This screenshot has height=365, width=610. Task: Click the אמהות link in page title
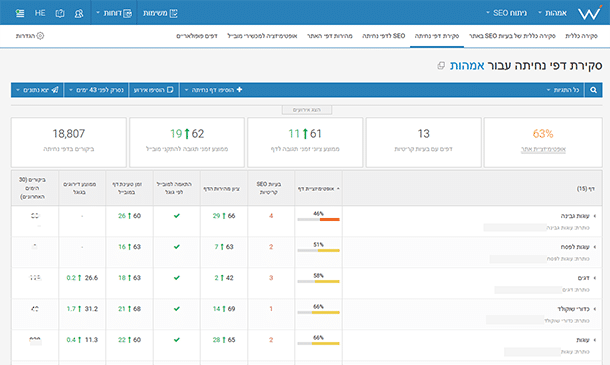467,65
